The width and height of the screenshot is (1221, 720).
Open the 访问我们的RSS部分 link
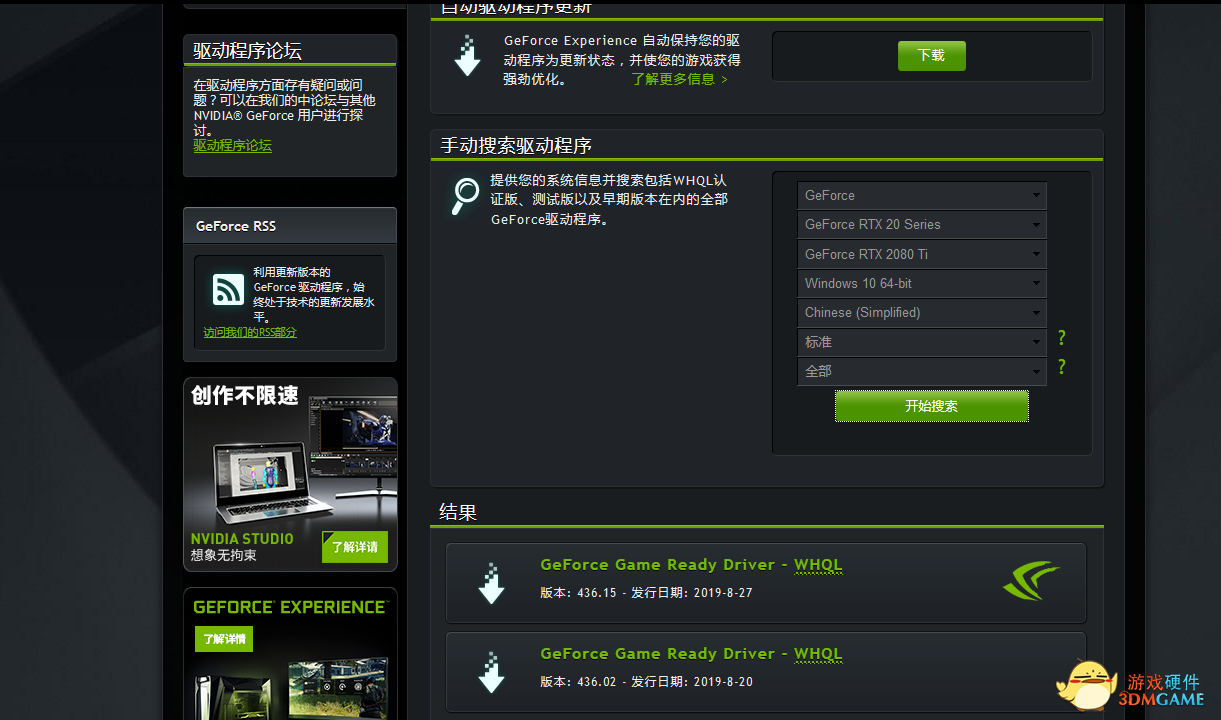(x=250, y=332)
